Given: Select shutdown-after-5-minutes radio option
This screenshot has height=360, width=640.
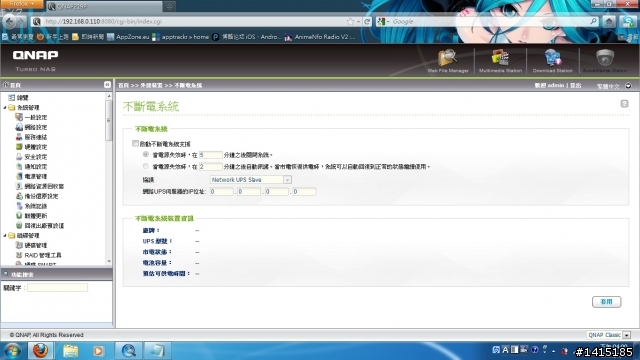Looking at the screenshot, I should tap(146, 154).
